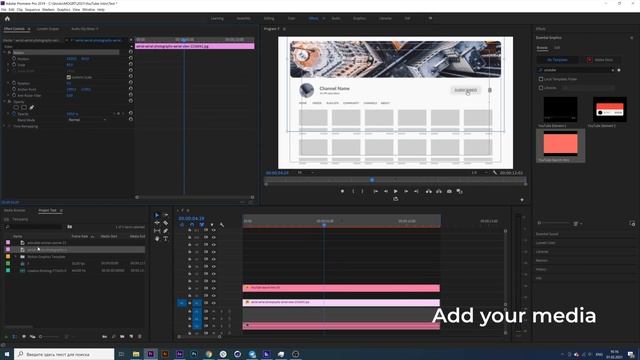Toggle eye visibility of the YouTube search intro track
Screen dimensions: 640x360
click(x=213, y=288)
